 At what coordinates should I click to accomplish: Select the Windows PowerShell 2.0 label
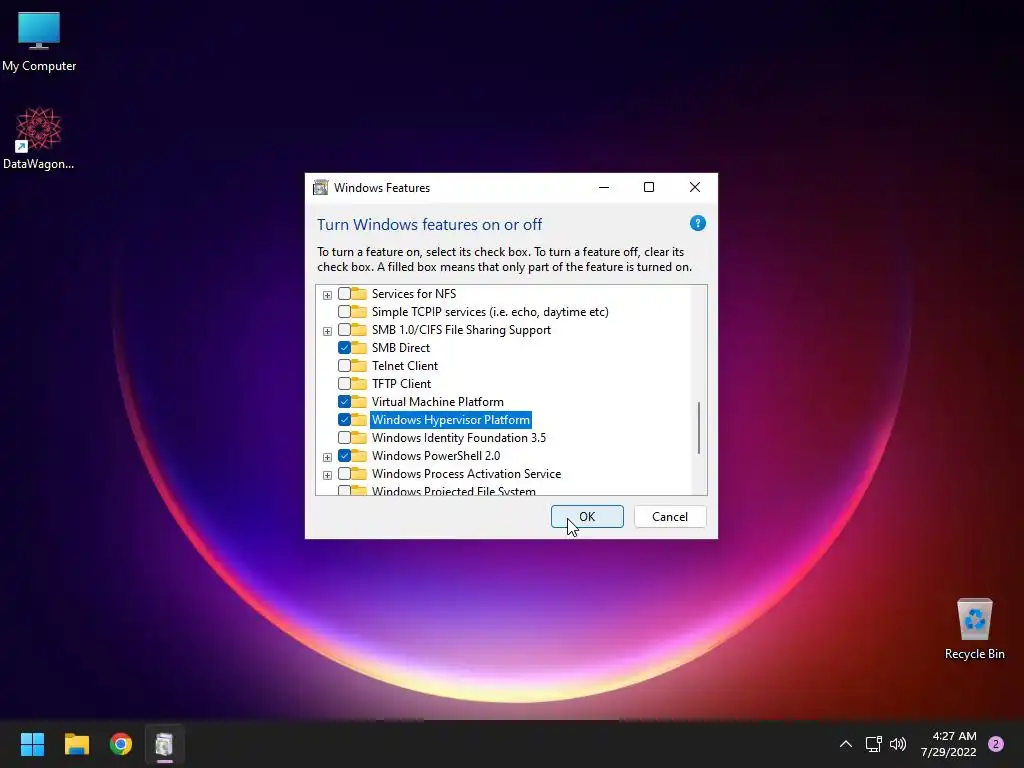click(436, 455)
